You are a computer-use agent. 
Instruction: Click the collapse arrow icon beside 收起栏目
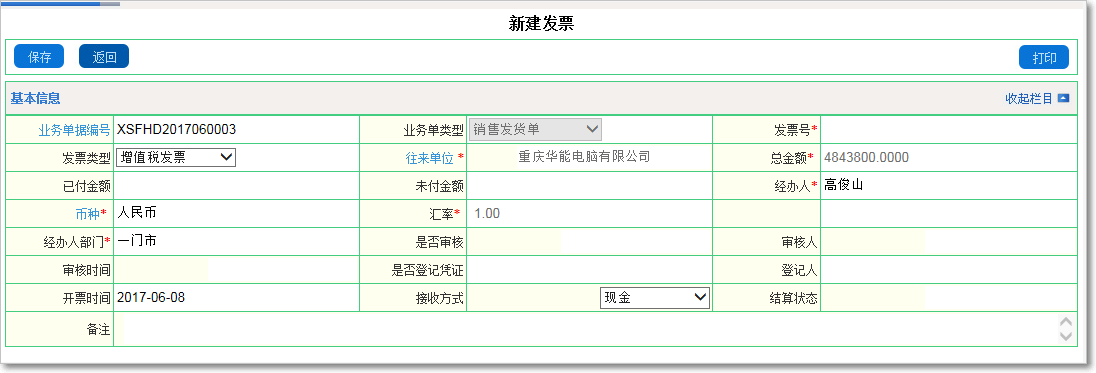(x=1063, y=98)
